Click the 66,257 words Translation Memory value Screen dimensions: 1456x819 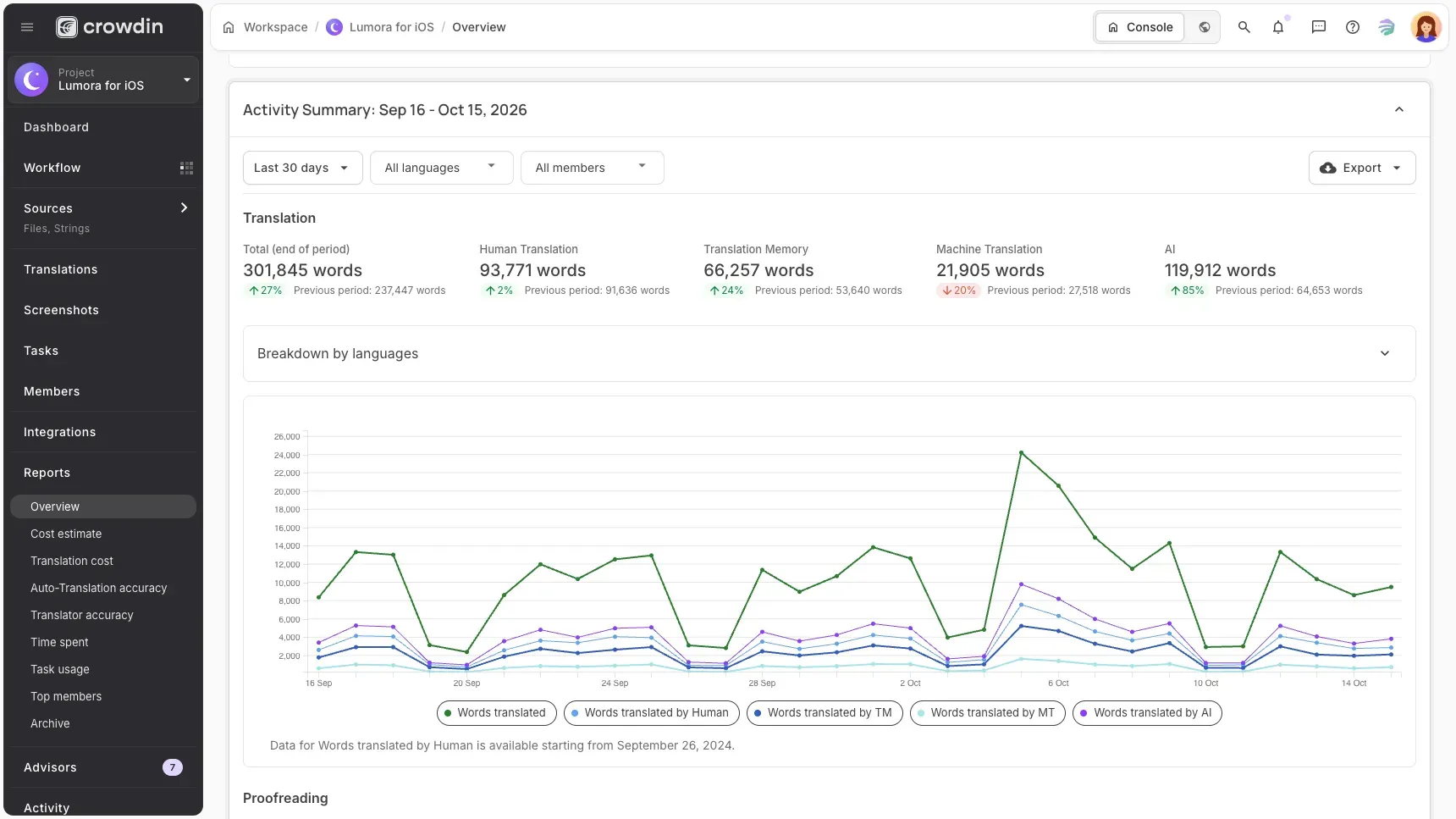point(758,270)
